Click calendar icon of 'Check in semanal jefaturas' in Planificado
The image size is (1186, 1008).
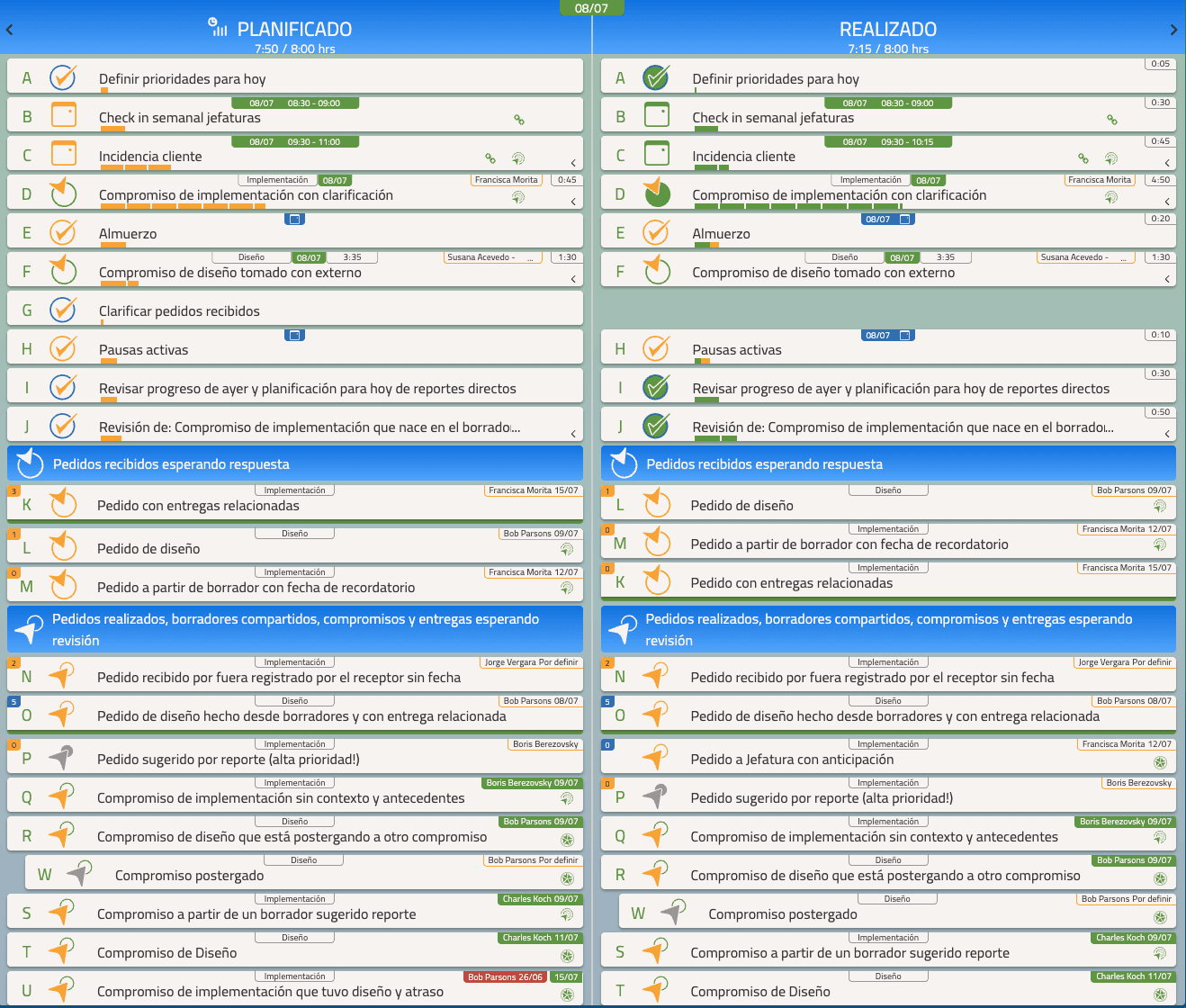64,115
